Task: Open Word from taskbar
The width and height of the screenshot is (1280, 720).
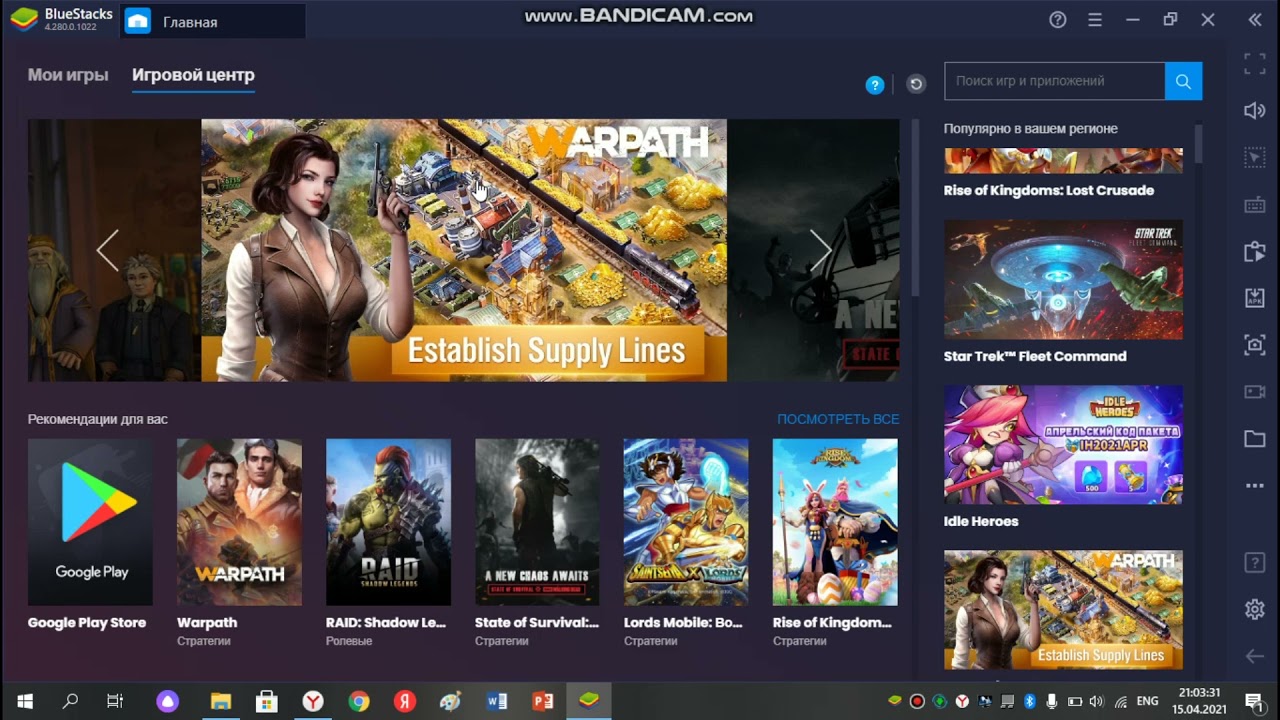Action: pyautogui.click(x=497, y=701)
